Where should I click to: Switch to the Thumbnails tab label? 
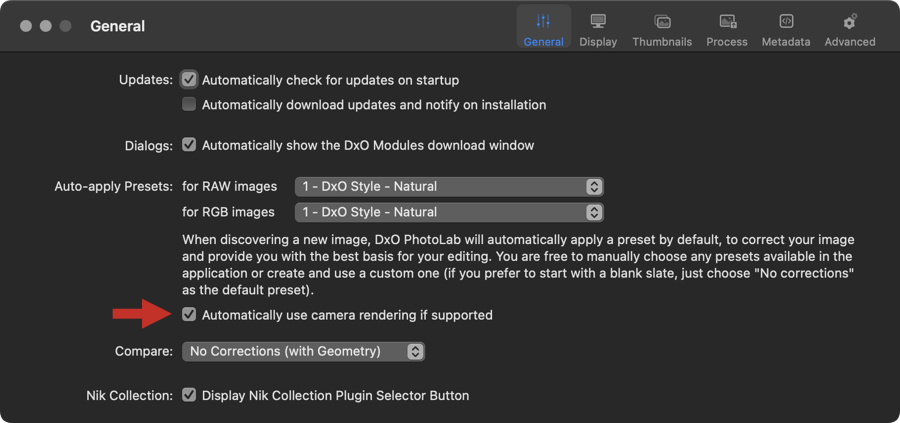662,42
